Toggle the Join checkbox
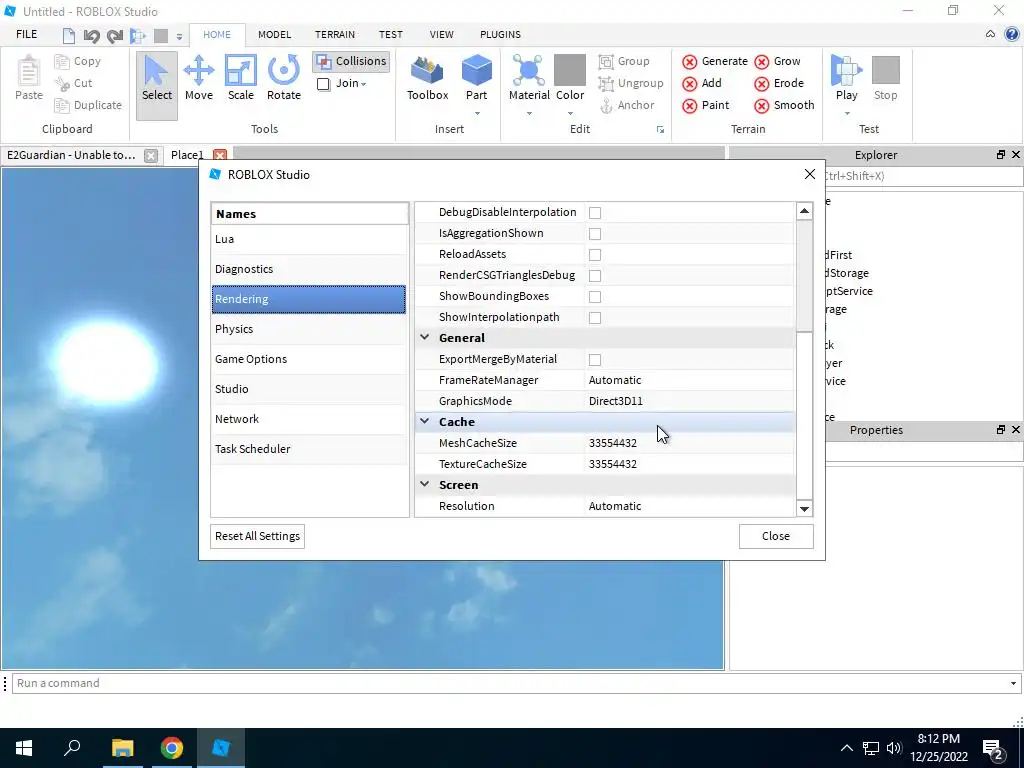The height and width of the screenshot is (768, 1024). 323,84
